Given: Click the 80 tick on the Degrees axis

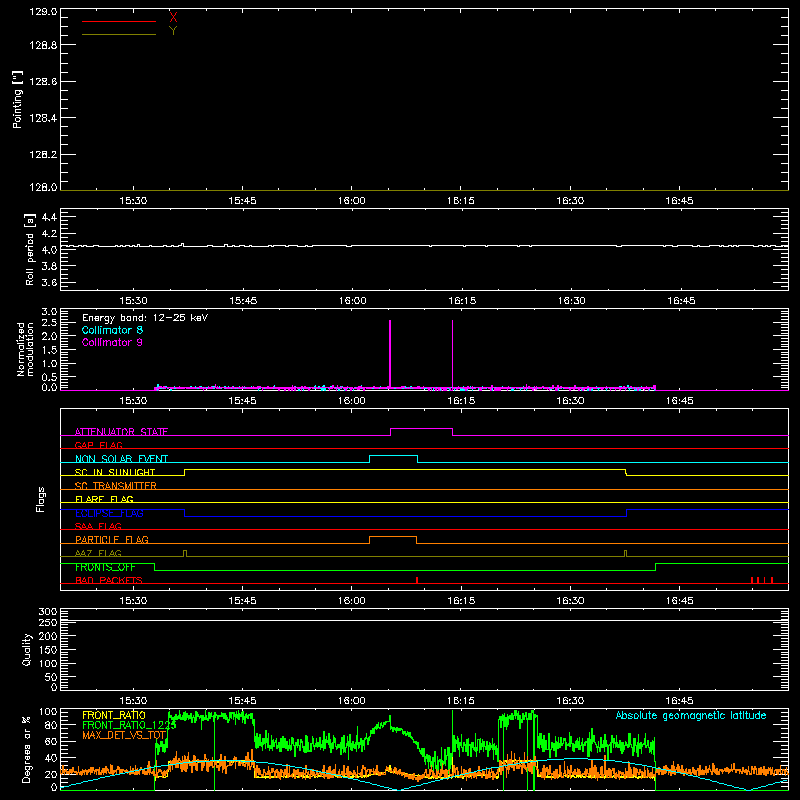Looking at the screenshot, I should (x=51, y=725).
